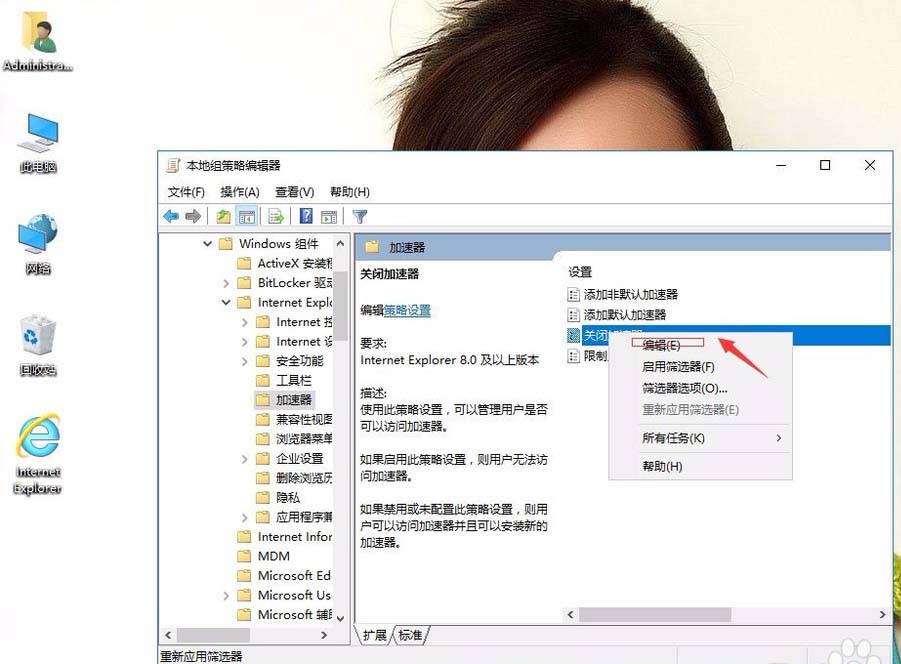Select the 添加默认加速器 setting
The height and width of the screenshot is (664, 901).
(617, 315)
